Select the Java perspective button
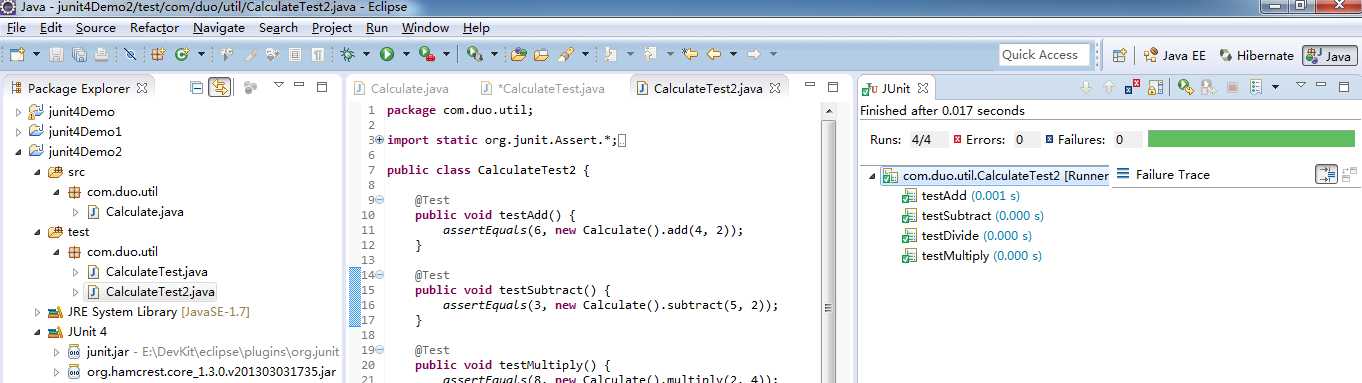The image size is (1362, 383). tap(1329, 56)
